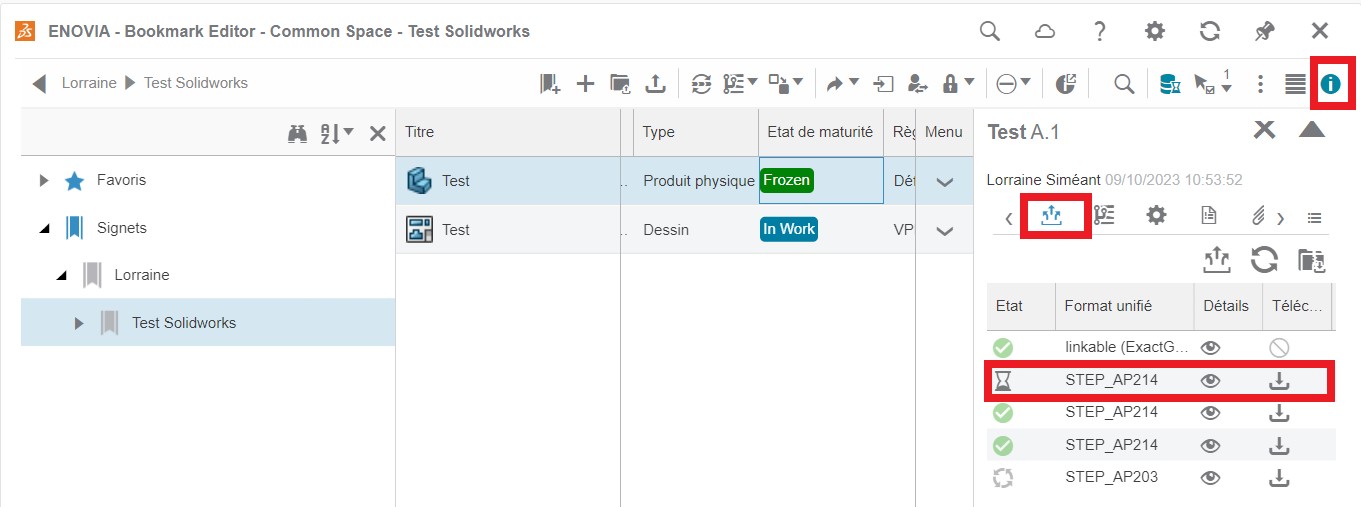The width and height of the screenshot is (1361, 507).
Task: Click Lorraine in the breadcrumb path
Action: [x=89, y=83]
